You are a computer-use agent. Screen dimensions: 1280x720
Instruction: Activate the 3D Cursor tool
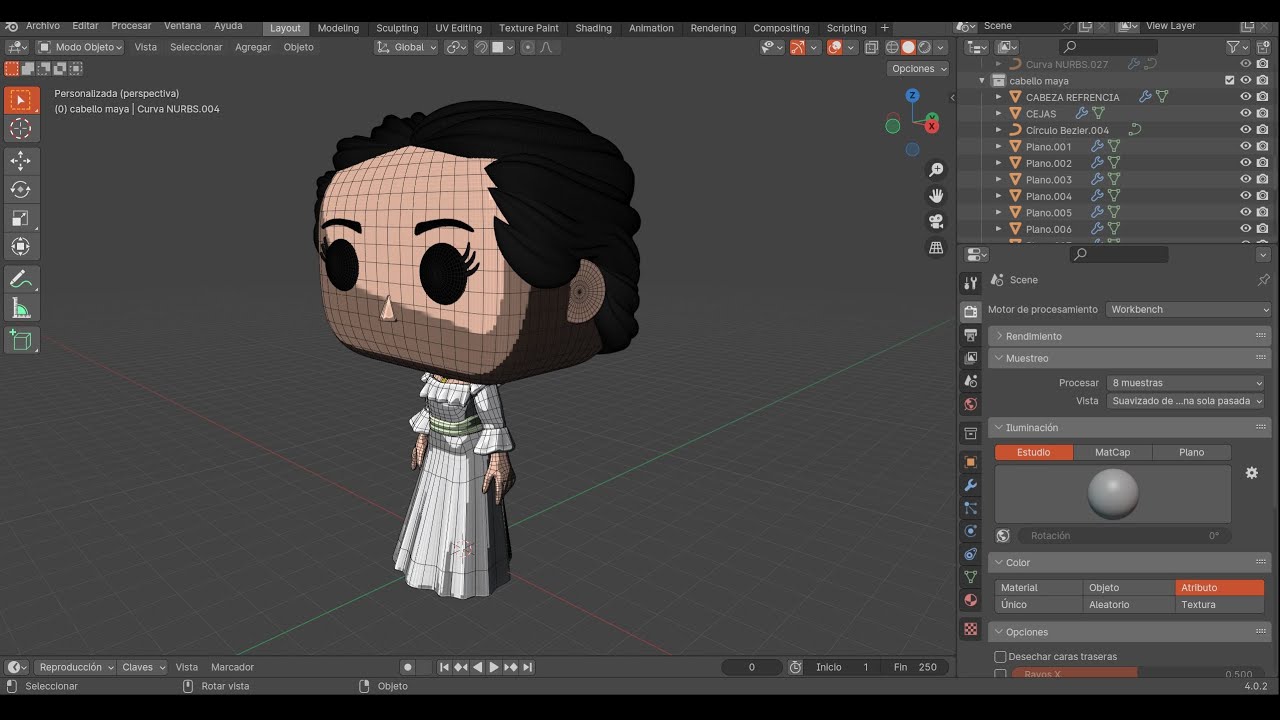coord(21,129)
